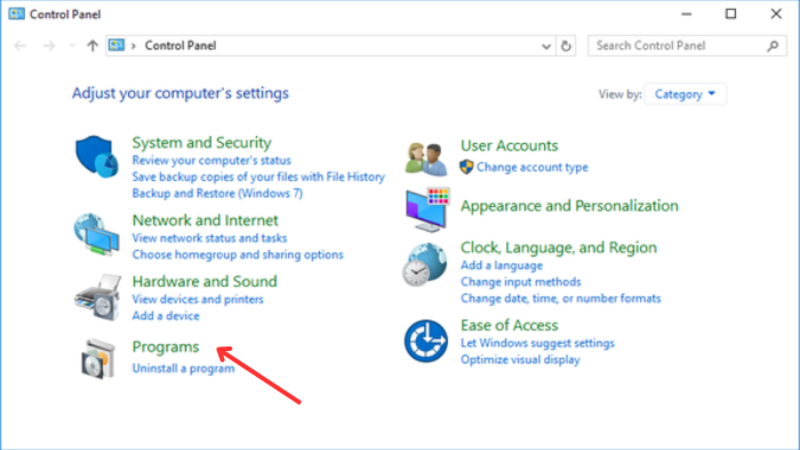This screenshot has width=800, height=450.
Task: Click the Appearance and Personalization monitor icon
Action: [x=428, y=210]
